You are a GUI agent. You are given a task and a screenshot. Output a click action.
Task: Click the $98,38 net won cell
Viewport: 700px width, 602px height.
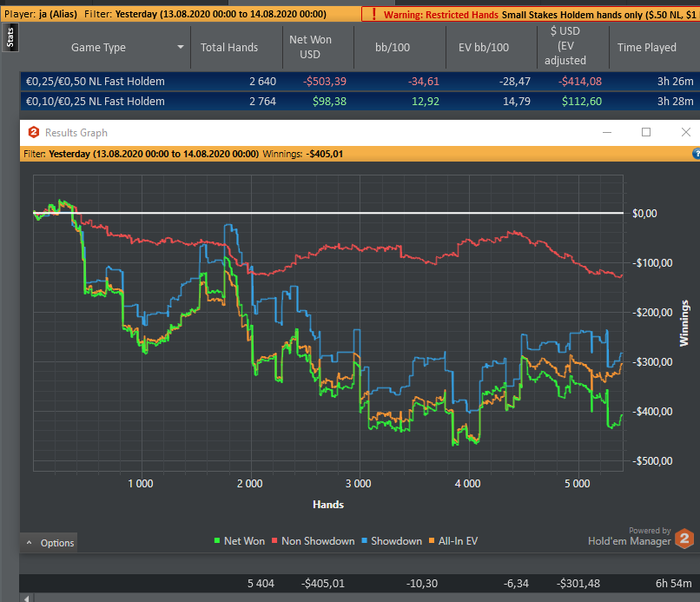pyautogui.click(x=329, y=101)
